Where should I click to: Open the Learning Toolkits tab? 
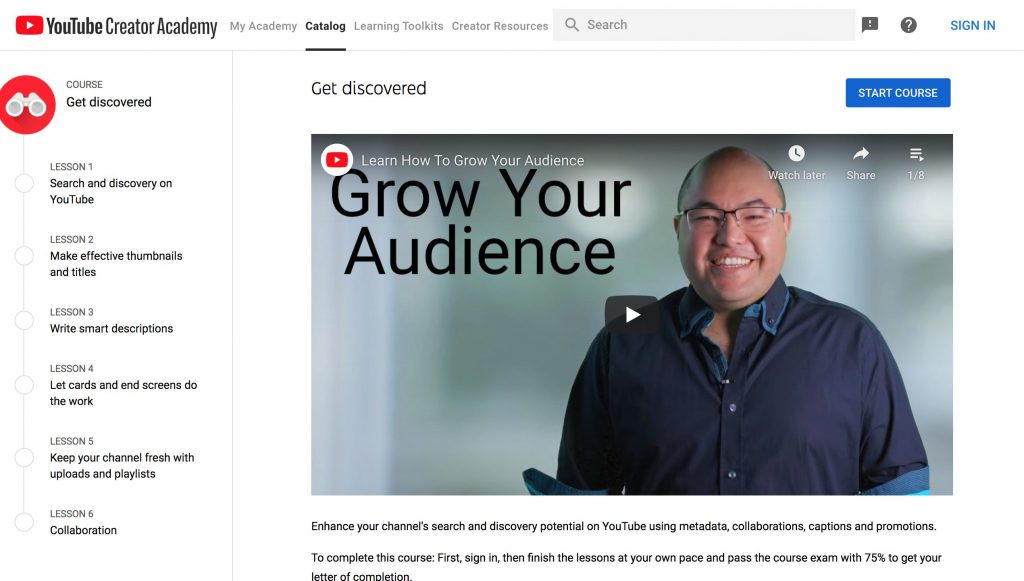(x=398, y=26)
